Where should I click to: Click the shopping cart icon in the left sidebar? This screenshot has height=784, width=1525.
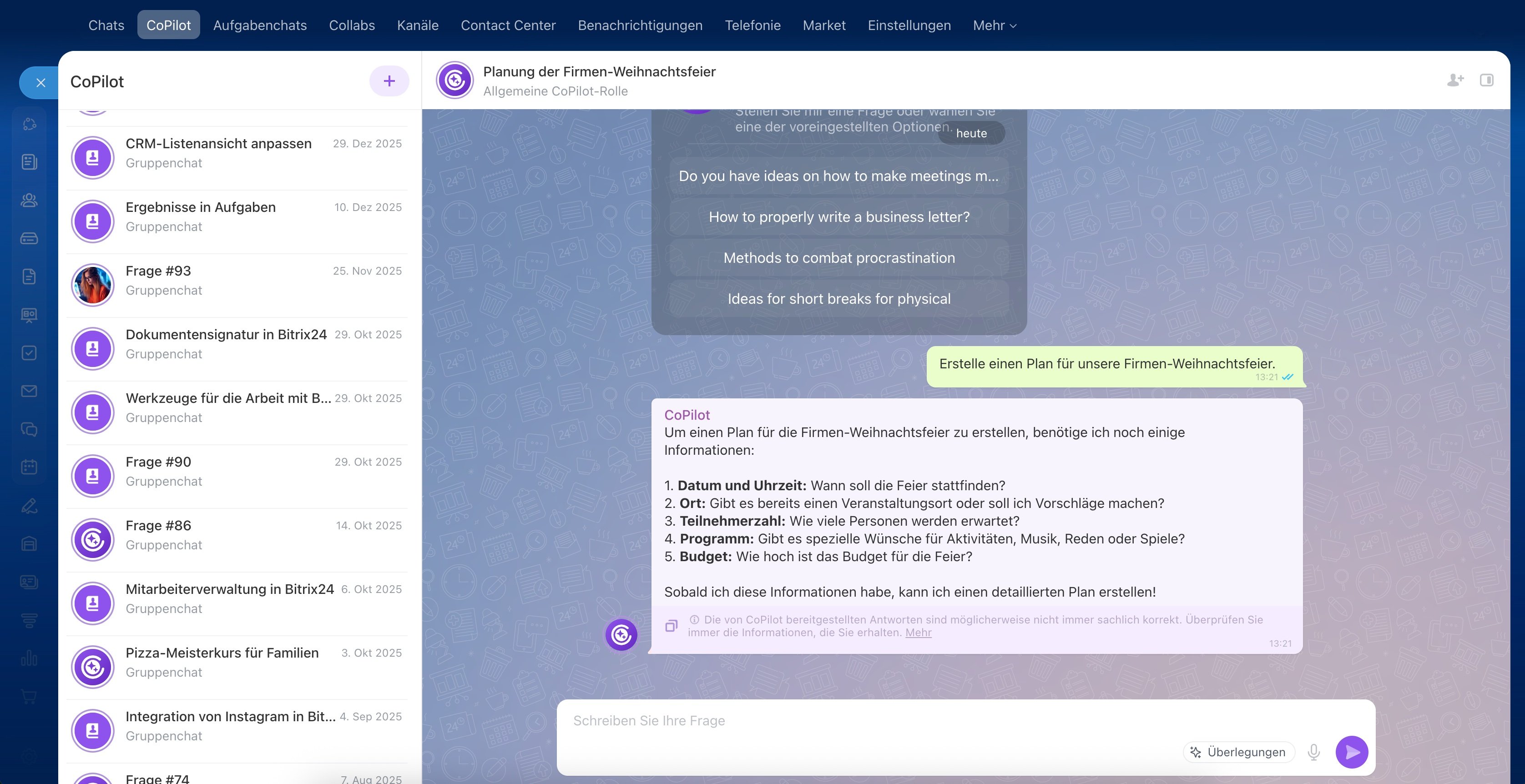click(29, 696)
